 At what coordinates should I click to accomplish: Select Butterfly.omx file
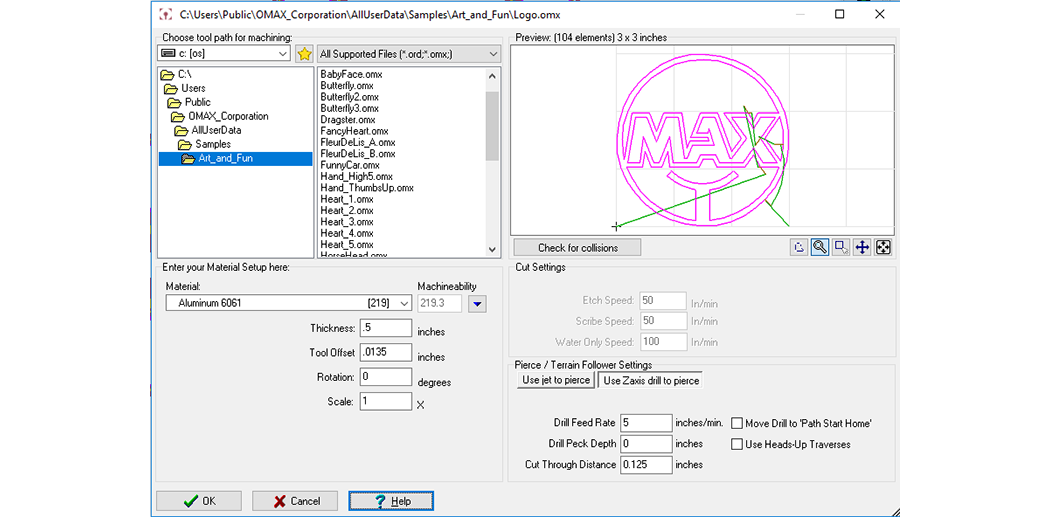(x=347, y=85)
